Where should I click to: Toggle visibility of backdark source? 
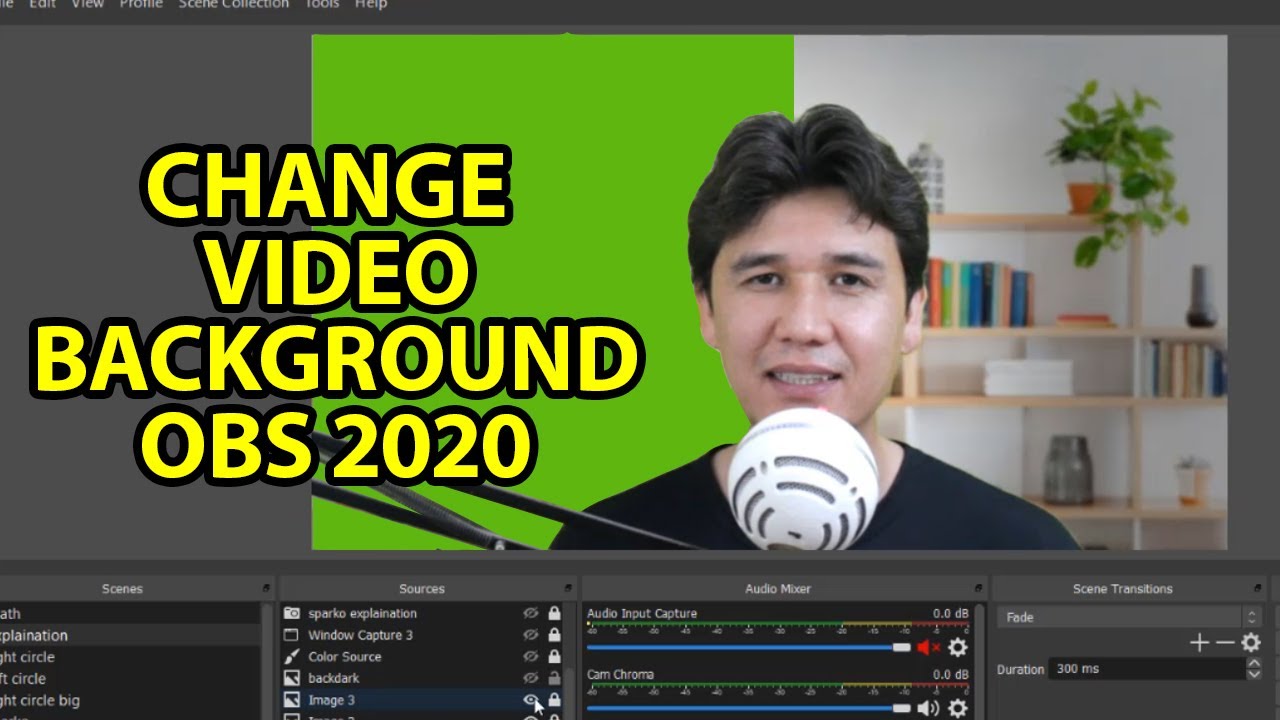[x=531, y=679]
